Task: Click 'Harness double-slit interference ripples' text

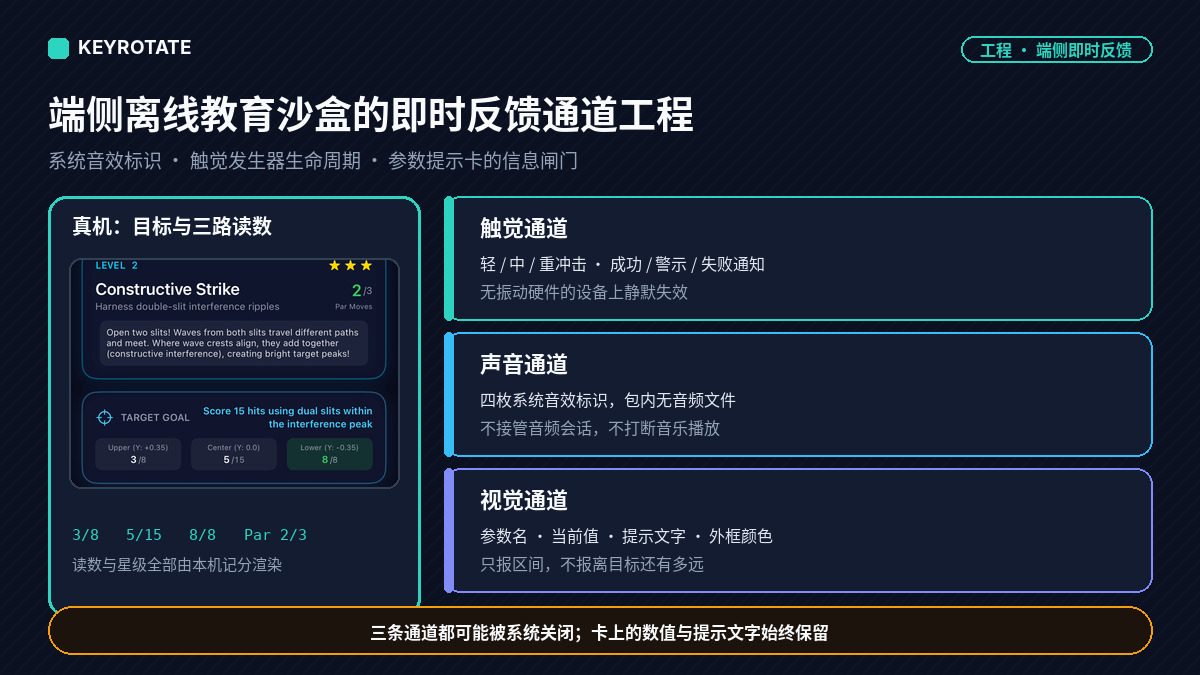Action: (x=187, y=306)
